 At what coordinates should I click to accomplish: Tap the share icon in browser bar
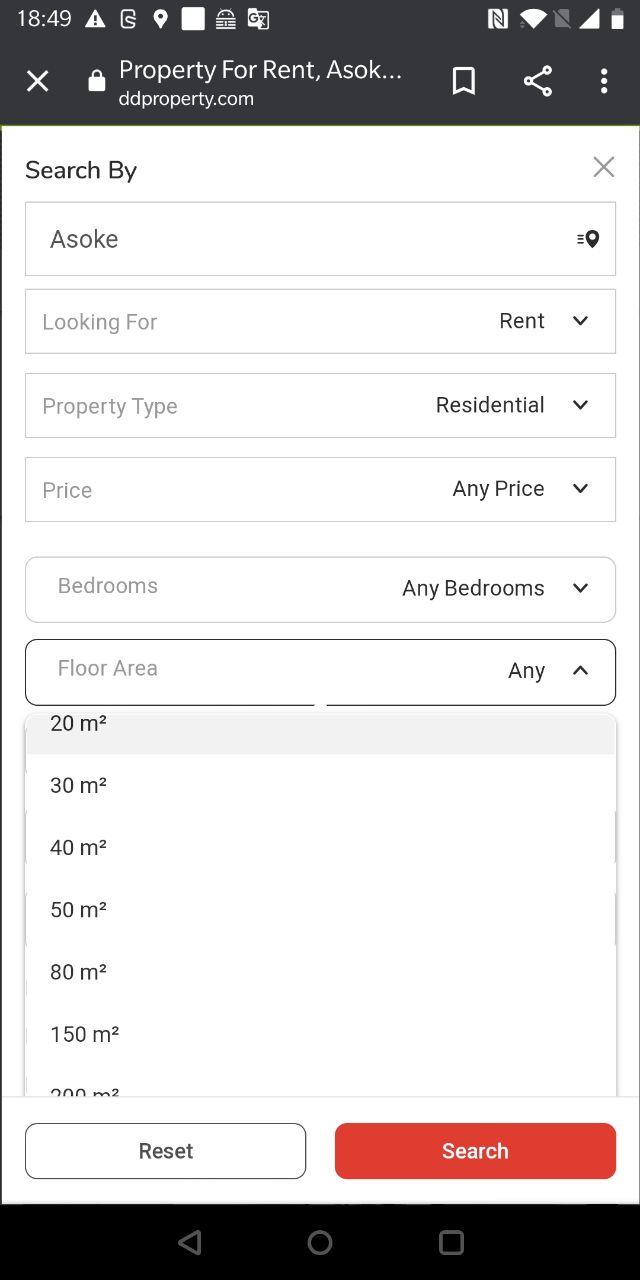coord(538,82)
